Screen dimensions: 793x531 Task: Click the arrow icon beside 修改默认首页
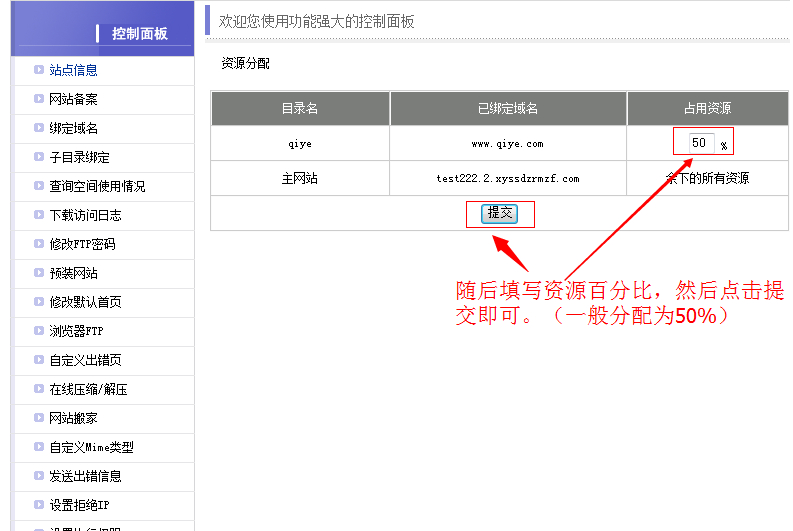(39, 301)
